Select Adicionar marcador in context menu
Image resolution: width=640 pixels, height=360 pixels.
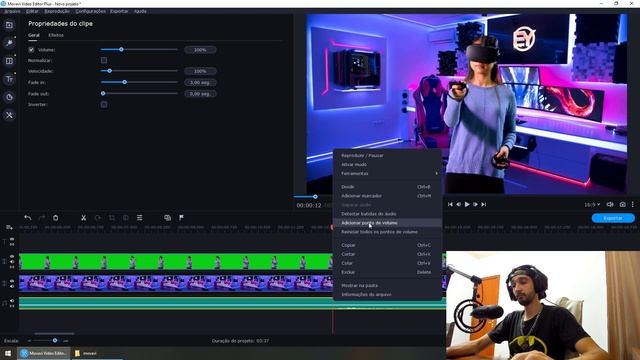tap(387, 196)
